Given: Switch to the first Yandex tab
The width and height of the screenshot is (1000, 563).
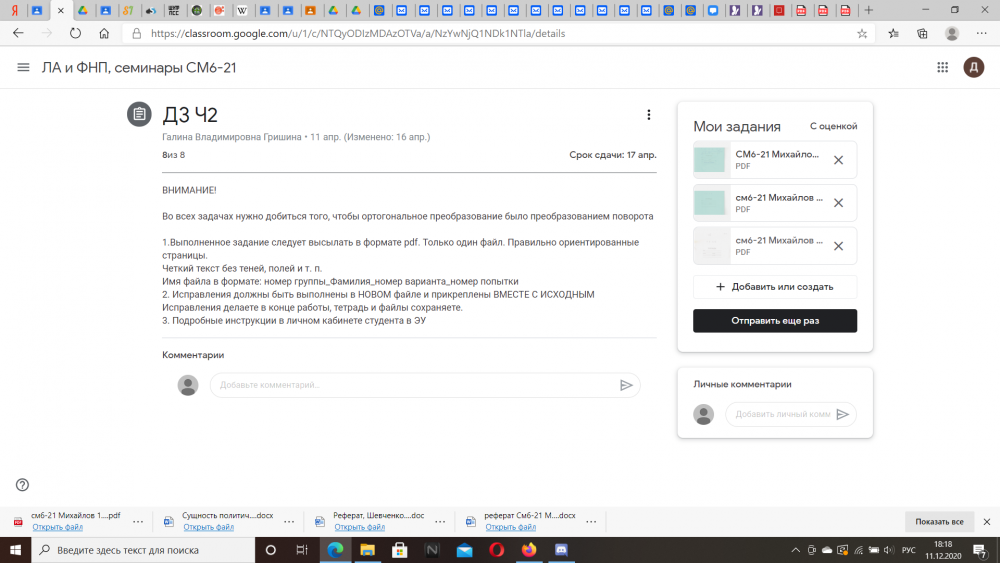Looking at the screenshot, I should [x=14, y=10].
